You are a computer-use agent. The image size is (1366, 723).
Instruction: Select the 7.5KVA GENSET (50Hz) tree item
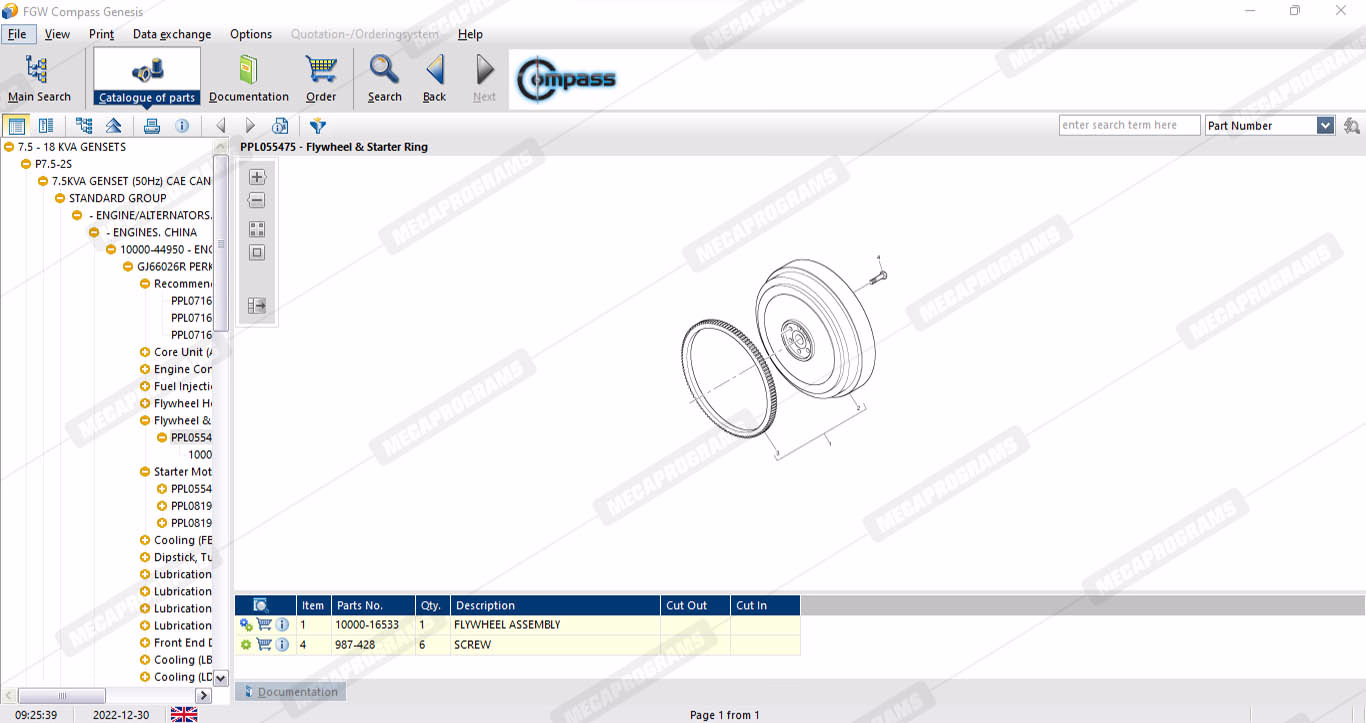[131, 181]
